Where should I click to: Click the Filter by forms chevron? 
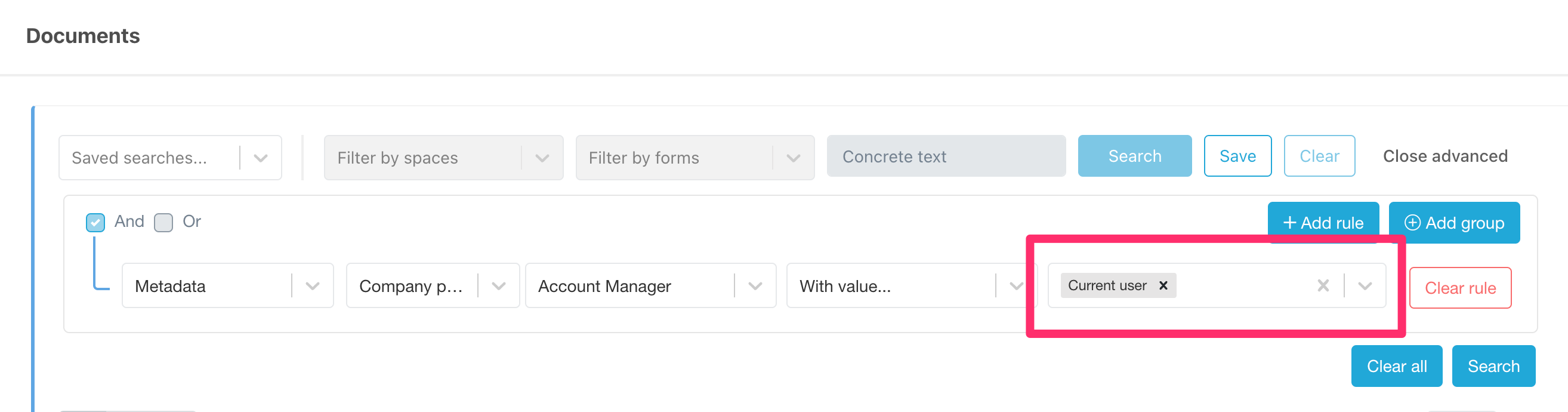792,158
